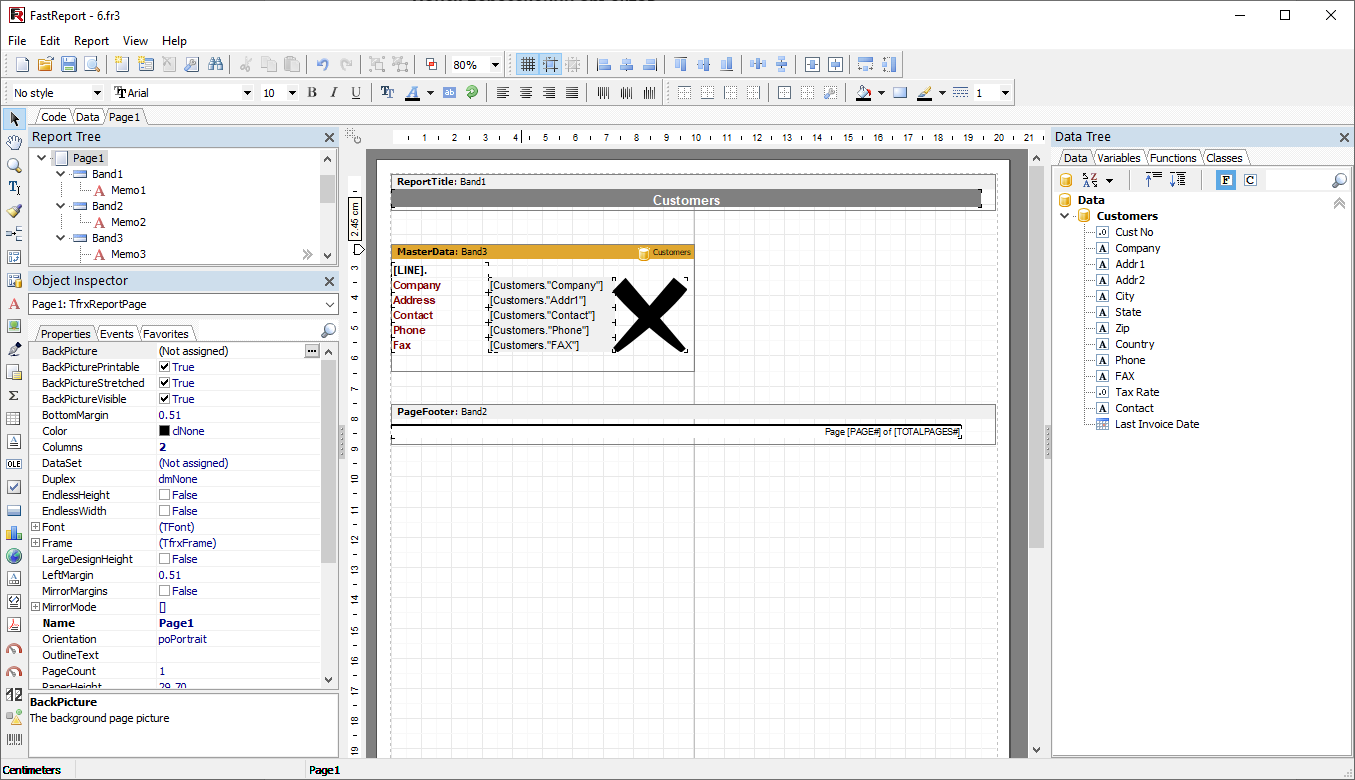
Task: Click the Align text left icon
Action: tap(503, 93)
